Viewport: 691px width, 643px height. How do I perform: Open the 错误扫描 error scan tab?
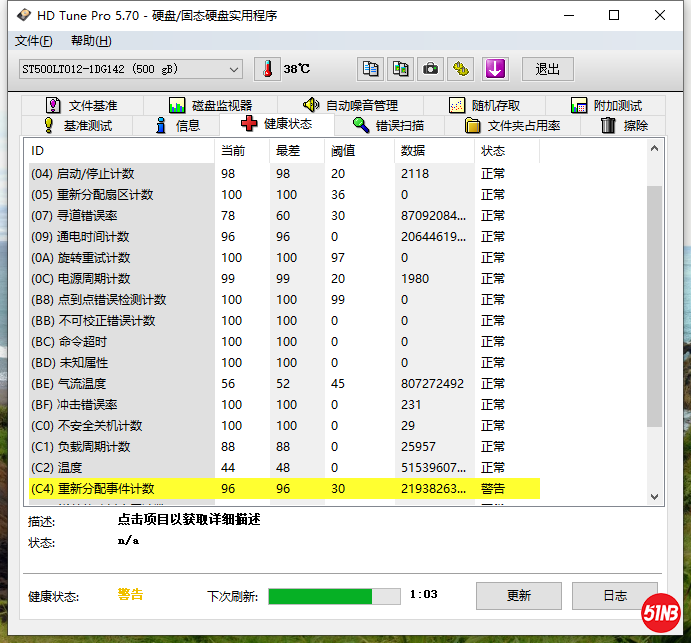pos(389,125)
